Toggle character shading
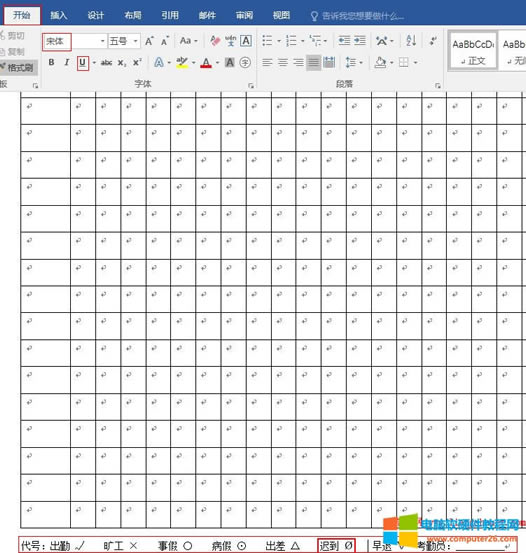526x553 pixels. click(x=230, y=62)
